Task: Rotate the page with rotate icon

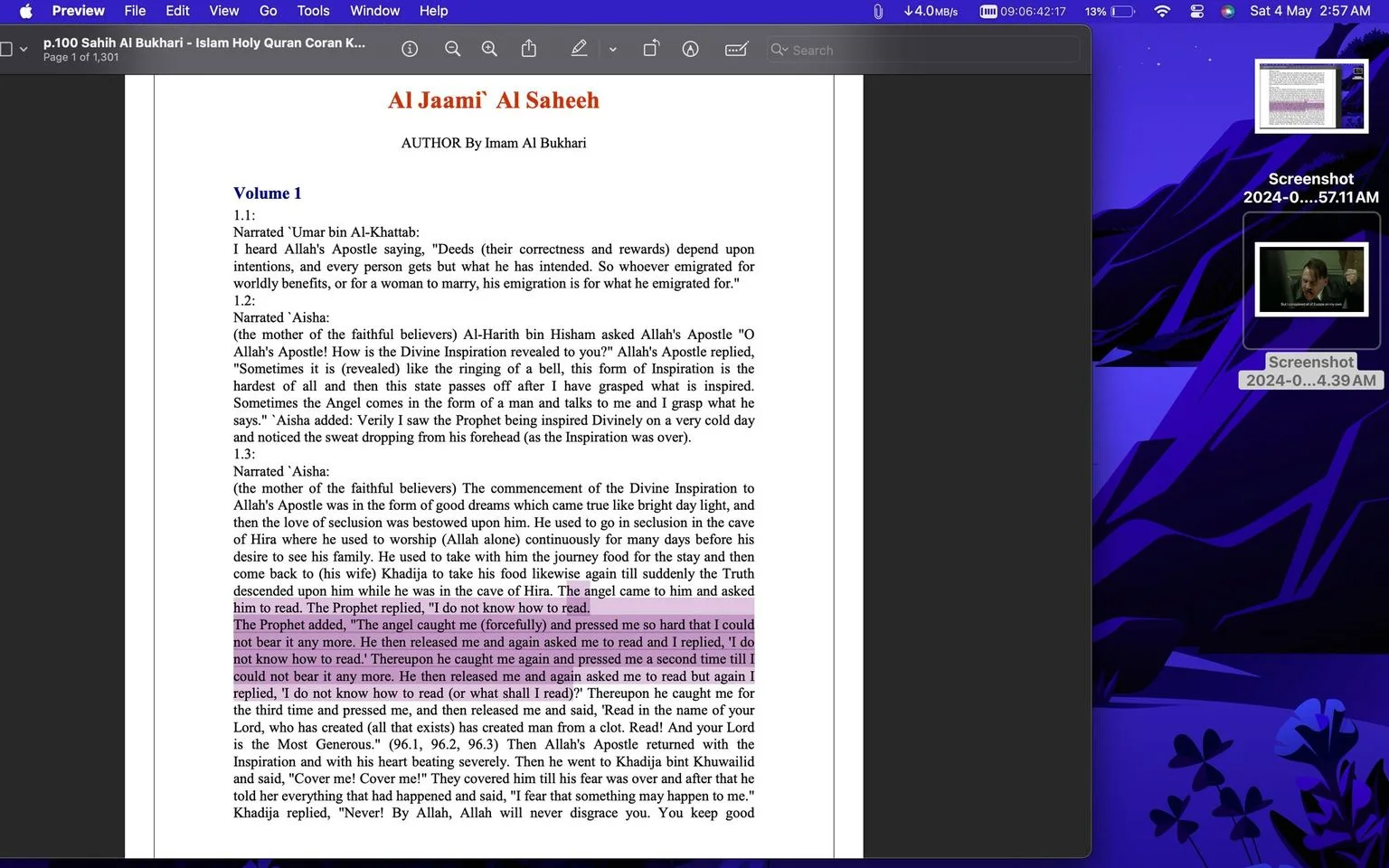Action: tap(651, 49)
